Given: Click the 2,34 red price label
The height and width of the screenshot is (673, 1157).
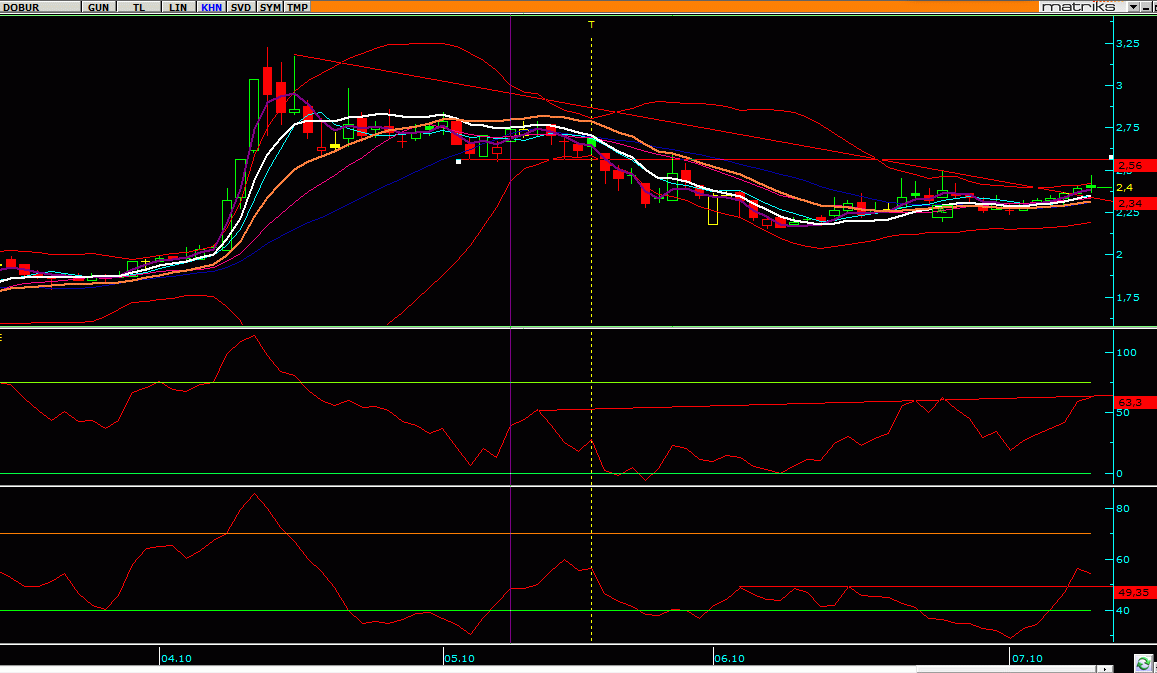Looking at the screenshot, I should pos(1135,203).
